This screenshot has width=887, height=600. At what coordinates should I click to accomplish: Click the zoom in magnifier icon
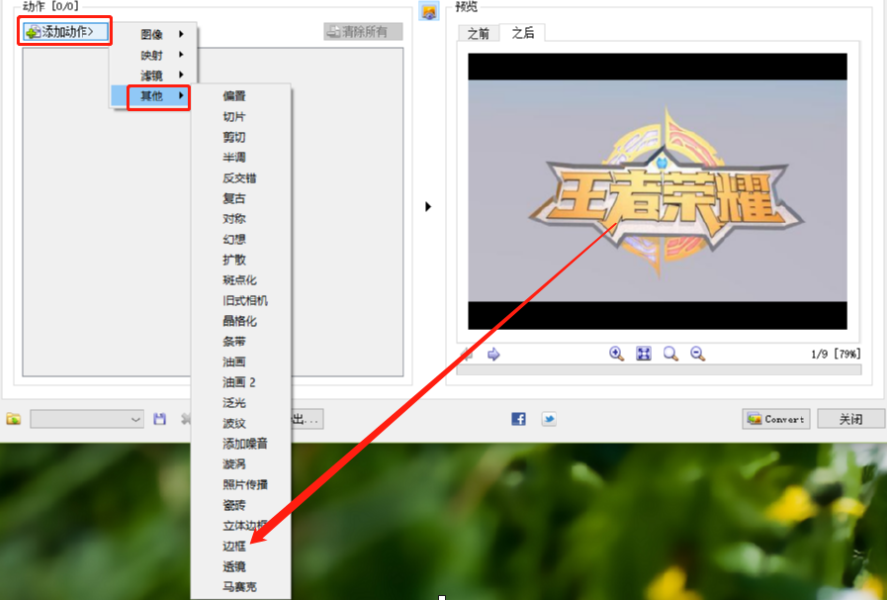(x=616, y=354)
